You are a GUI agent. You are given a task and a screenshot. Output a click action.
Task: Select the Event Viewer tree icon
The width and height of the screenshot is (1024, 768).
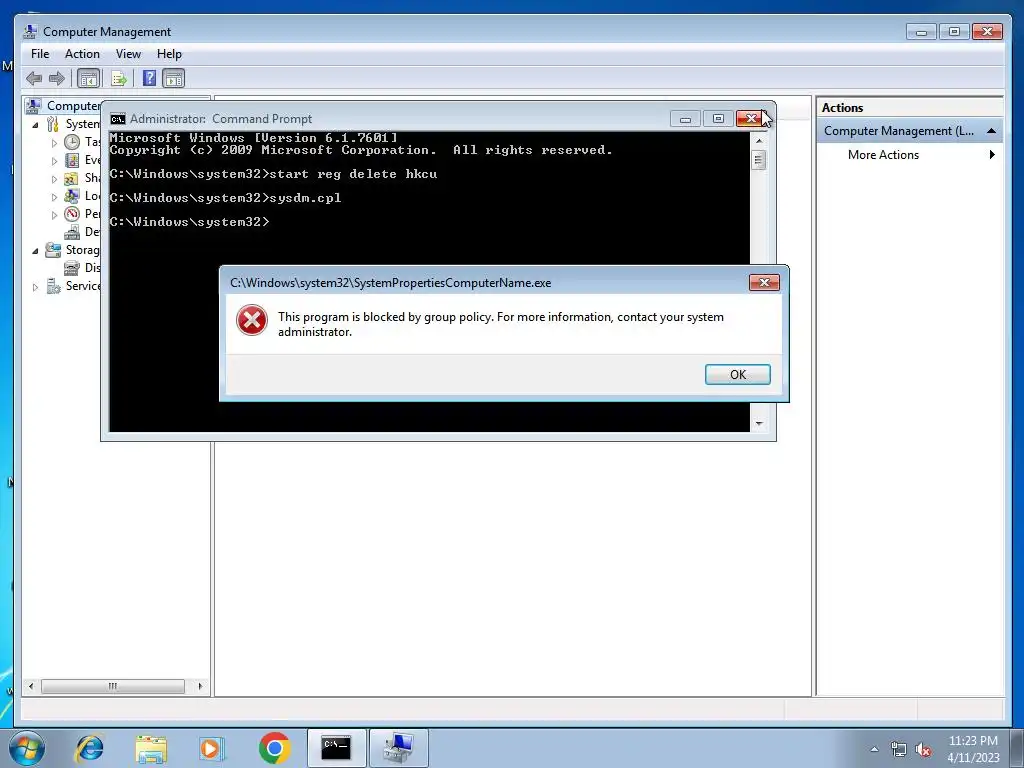[x=72, y=160]
